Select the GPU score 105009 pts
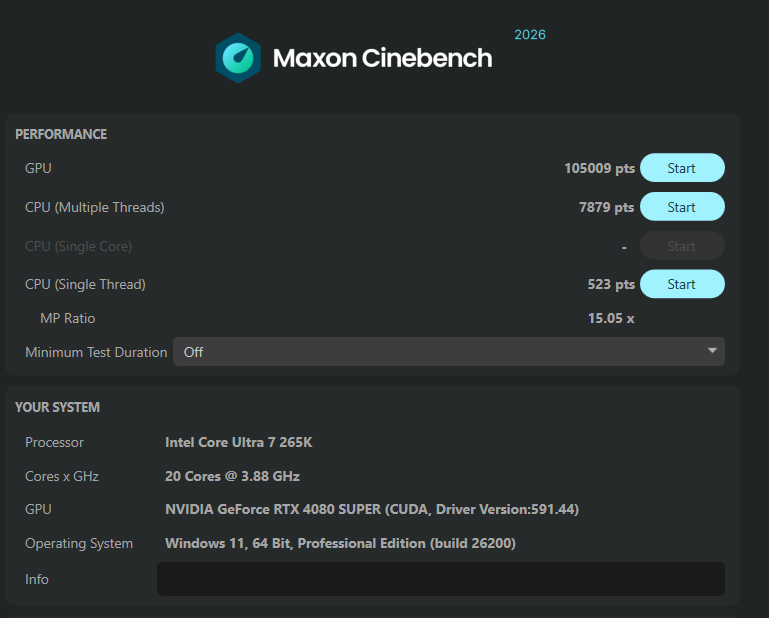Screen dimensions: 769x618 pyautogui.click(x=599, y=168)
